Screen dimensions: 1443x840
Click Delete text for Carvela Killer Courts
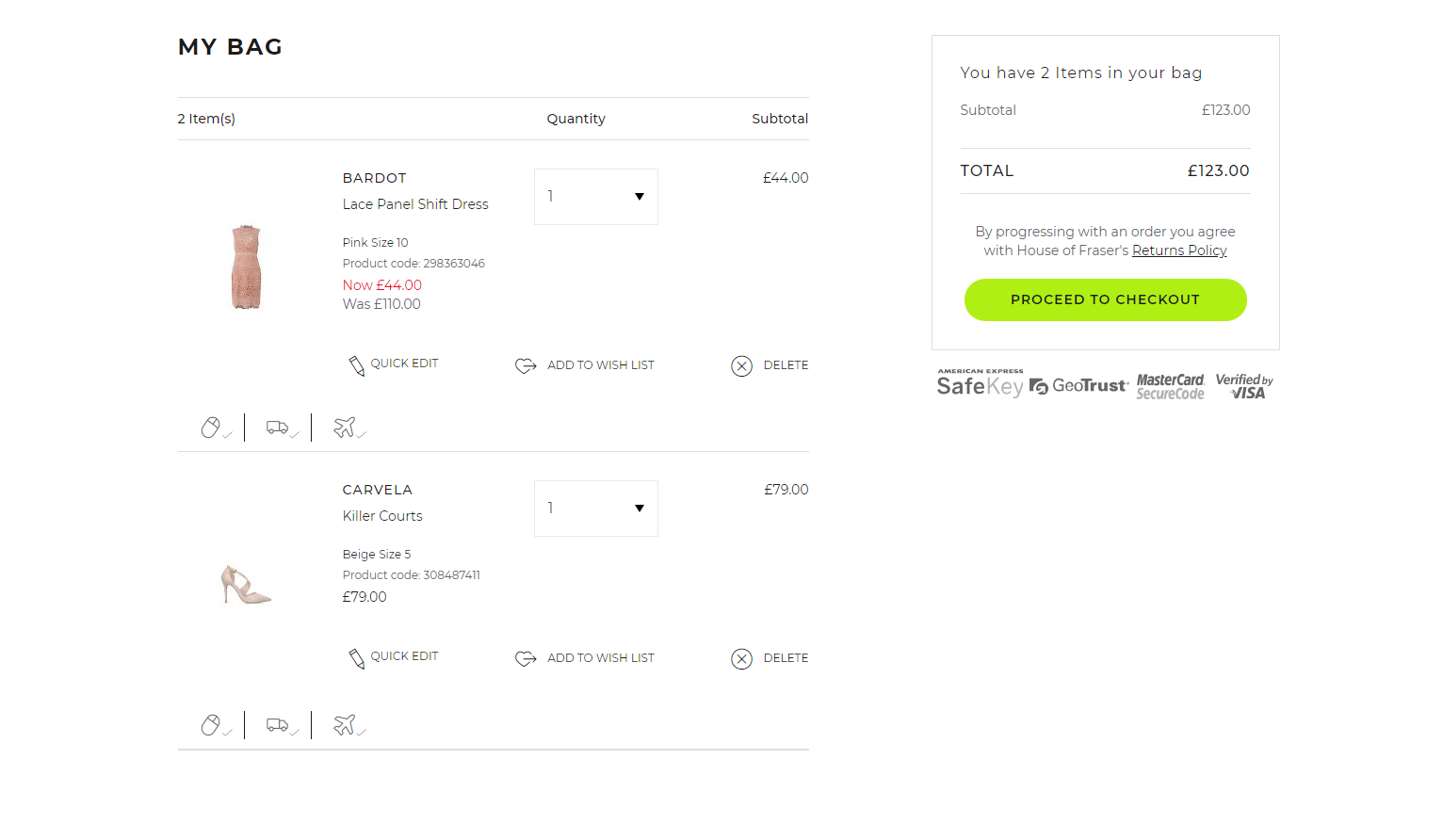[x=786, y=658]
